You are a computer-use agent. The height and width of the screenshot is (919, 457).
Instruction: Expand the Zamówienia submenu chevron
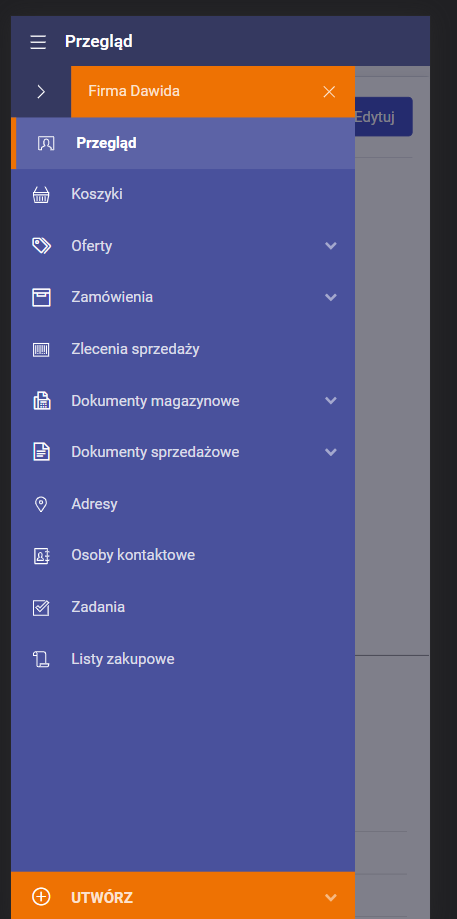pos(331,297)
